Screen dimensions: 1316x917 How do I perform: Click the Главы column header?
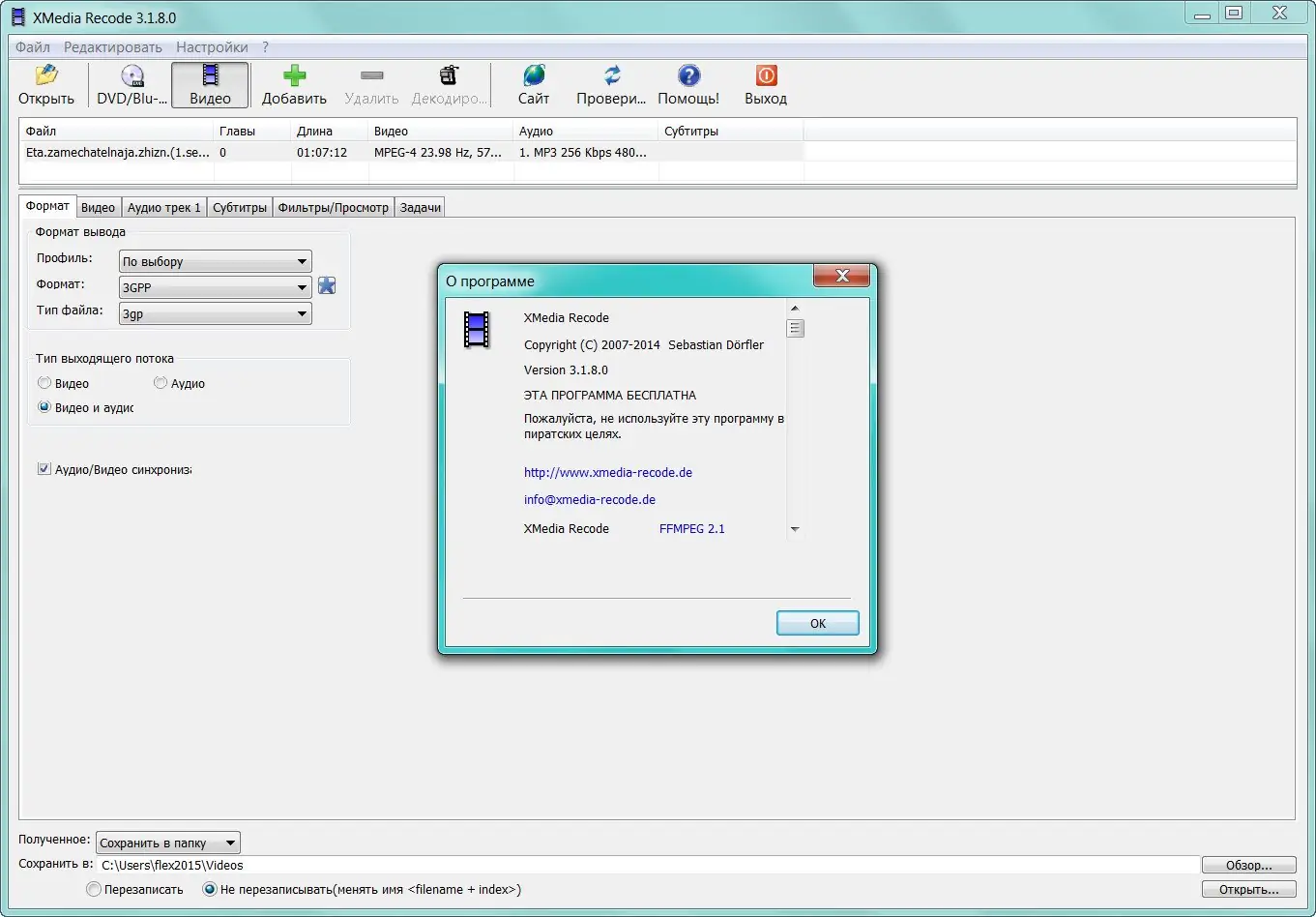click(251, 131)
